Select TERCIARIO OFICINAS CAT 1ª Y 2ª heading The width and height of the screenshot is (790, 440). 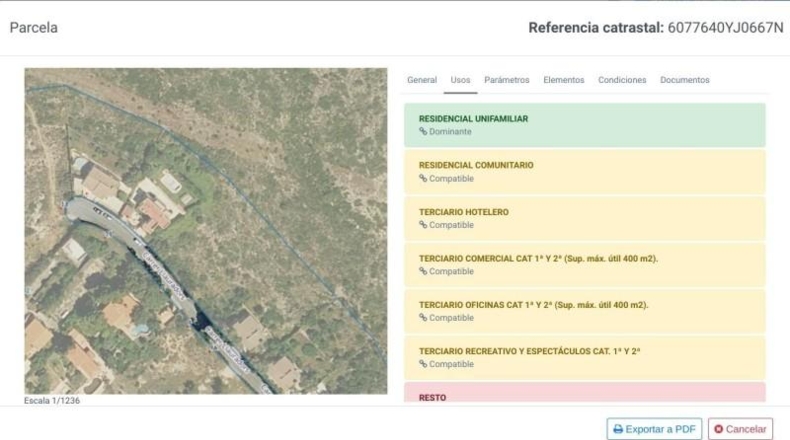pyautogui.click(x=534, y=305)
